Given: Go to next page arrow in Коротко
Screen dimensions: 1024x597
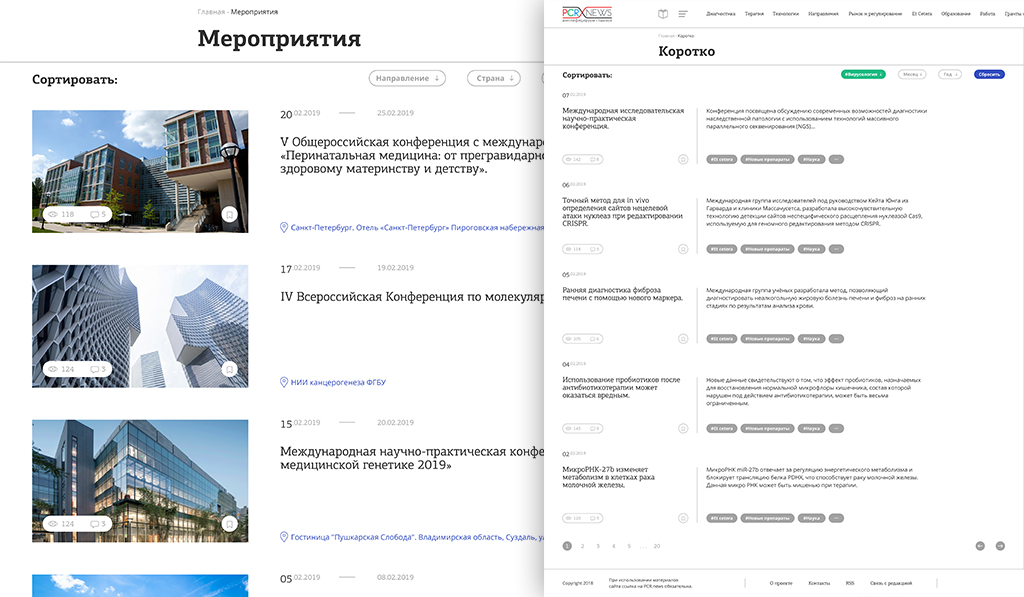Looking at the screenshot, I should [1000, 546].
